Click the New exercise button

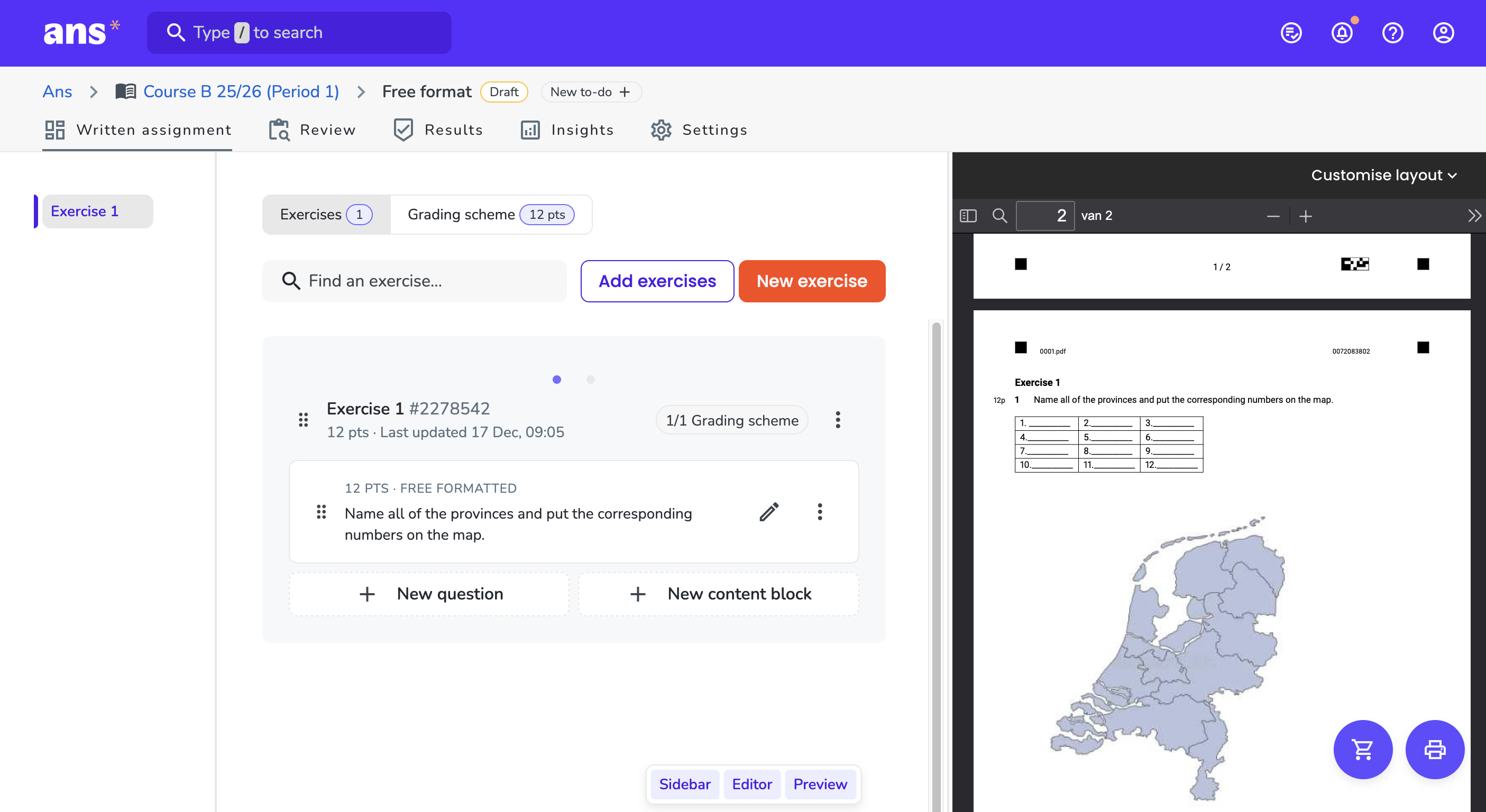[812, 281]
